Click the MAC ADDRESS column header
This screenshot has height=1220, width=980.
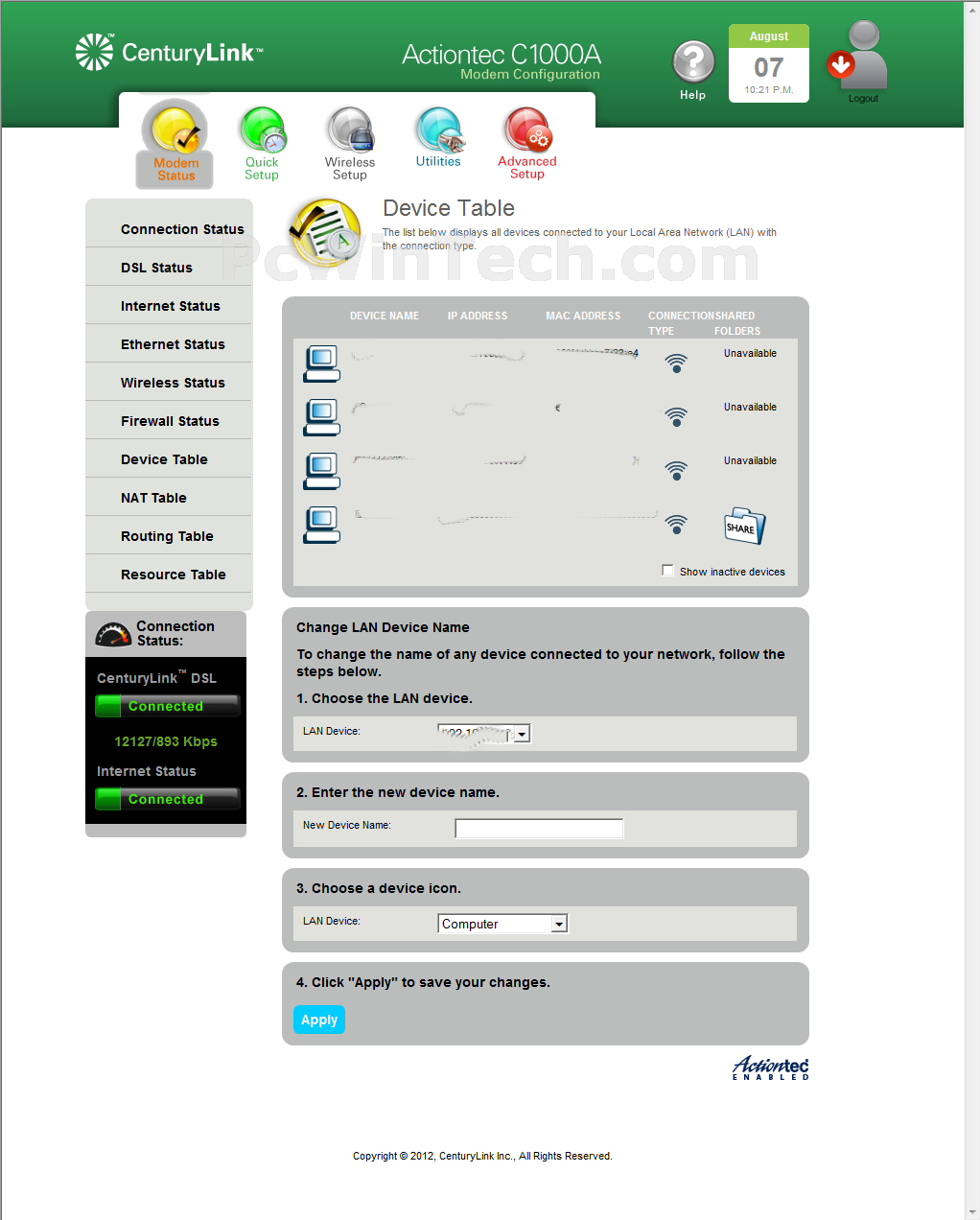coord(583,316)
